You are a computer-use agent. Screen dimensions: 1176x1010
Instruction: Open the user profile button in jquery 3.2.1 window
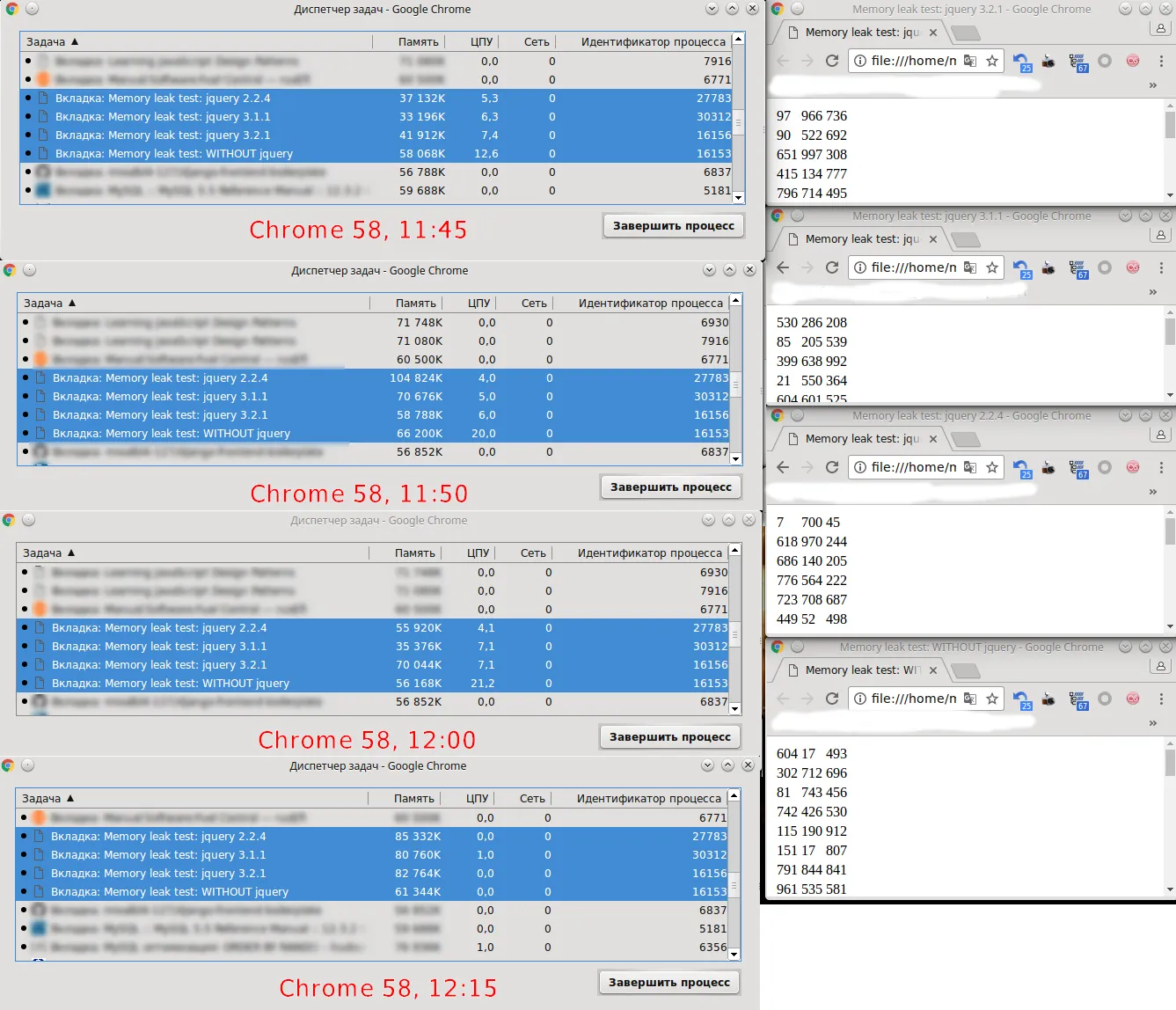click(x=1160, y=29)
